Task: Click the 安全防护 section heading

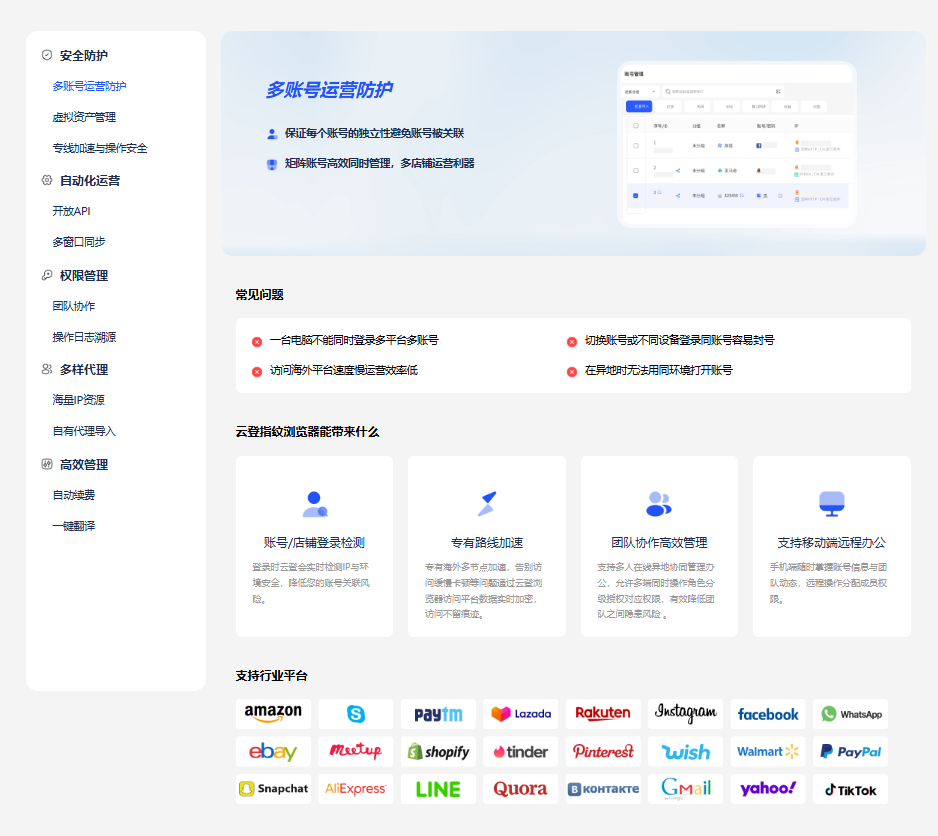Action: click(84, 56)
